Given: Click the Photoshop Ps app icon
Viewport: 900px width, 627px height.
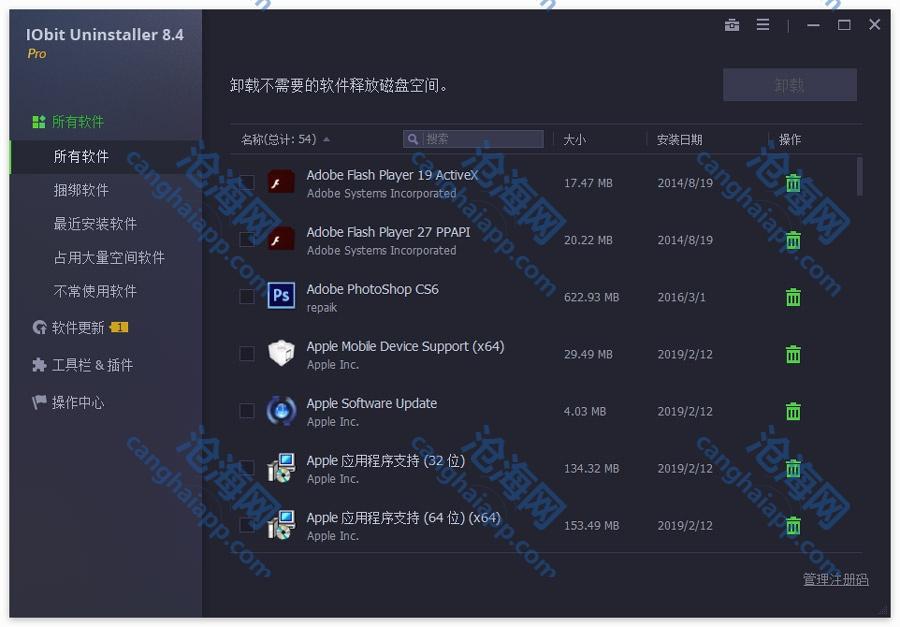Looking at the screenshot, I should [281, 296].
